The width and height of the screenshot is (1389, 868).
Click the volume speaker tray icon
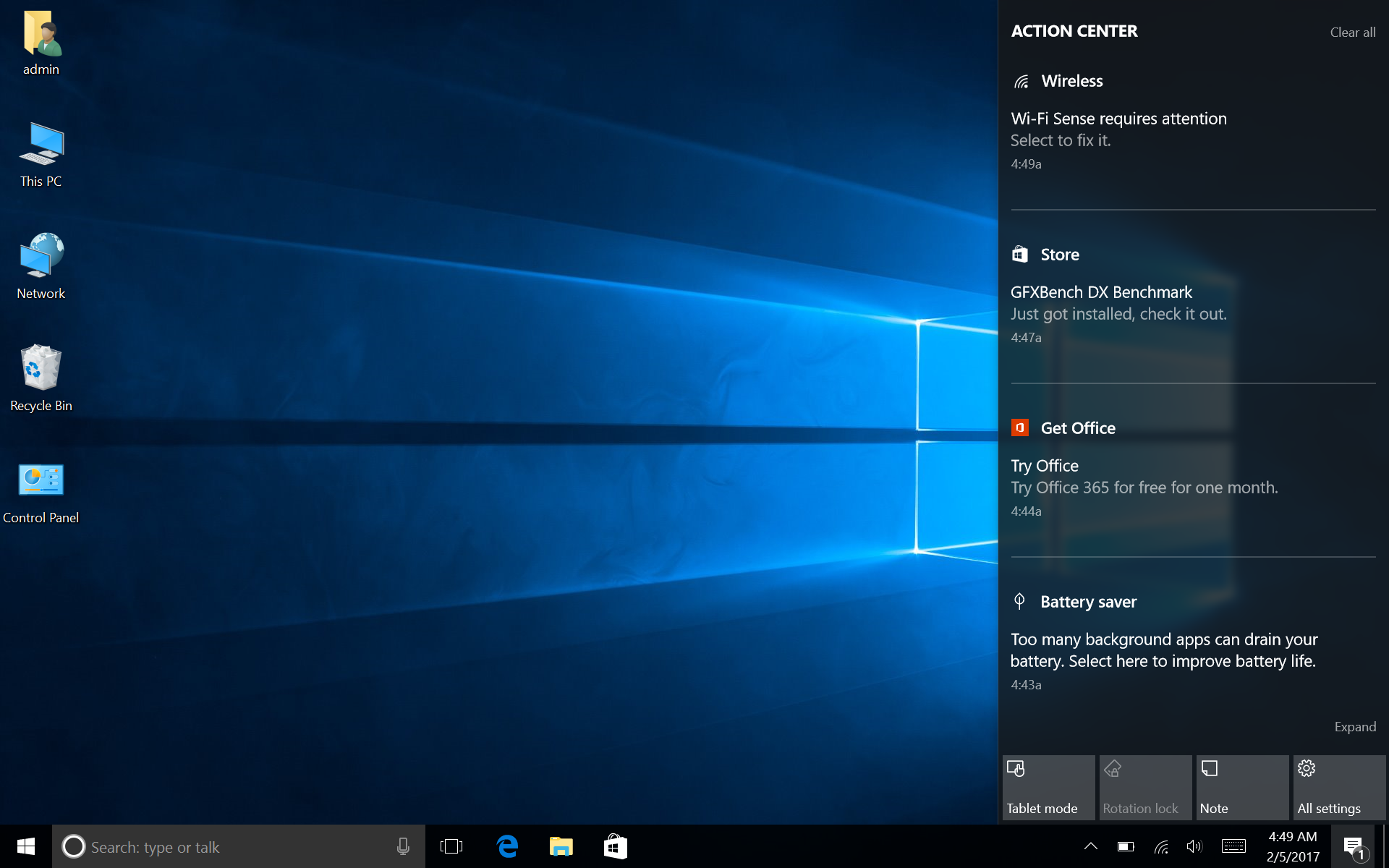point(1195,846)
